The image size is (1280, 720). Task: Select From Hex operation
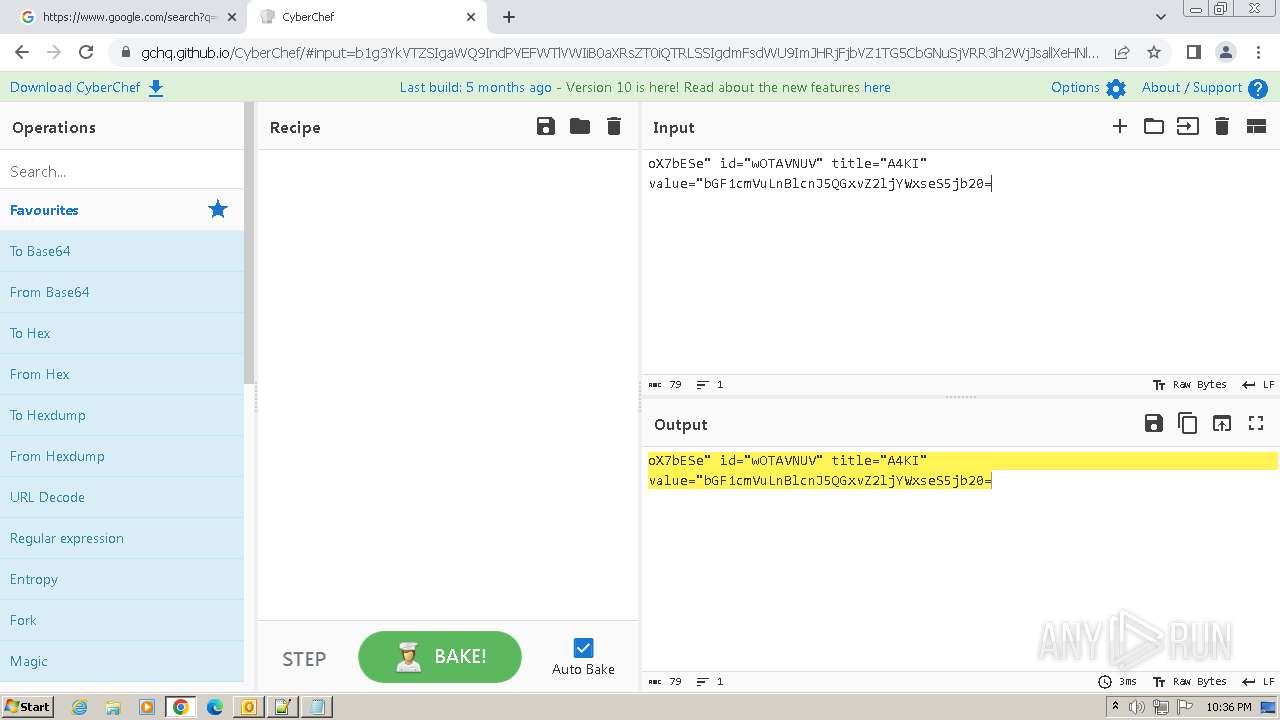[x=122, y=374]
